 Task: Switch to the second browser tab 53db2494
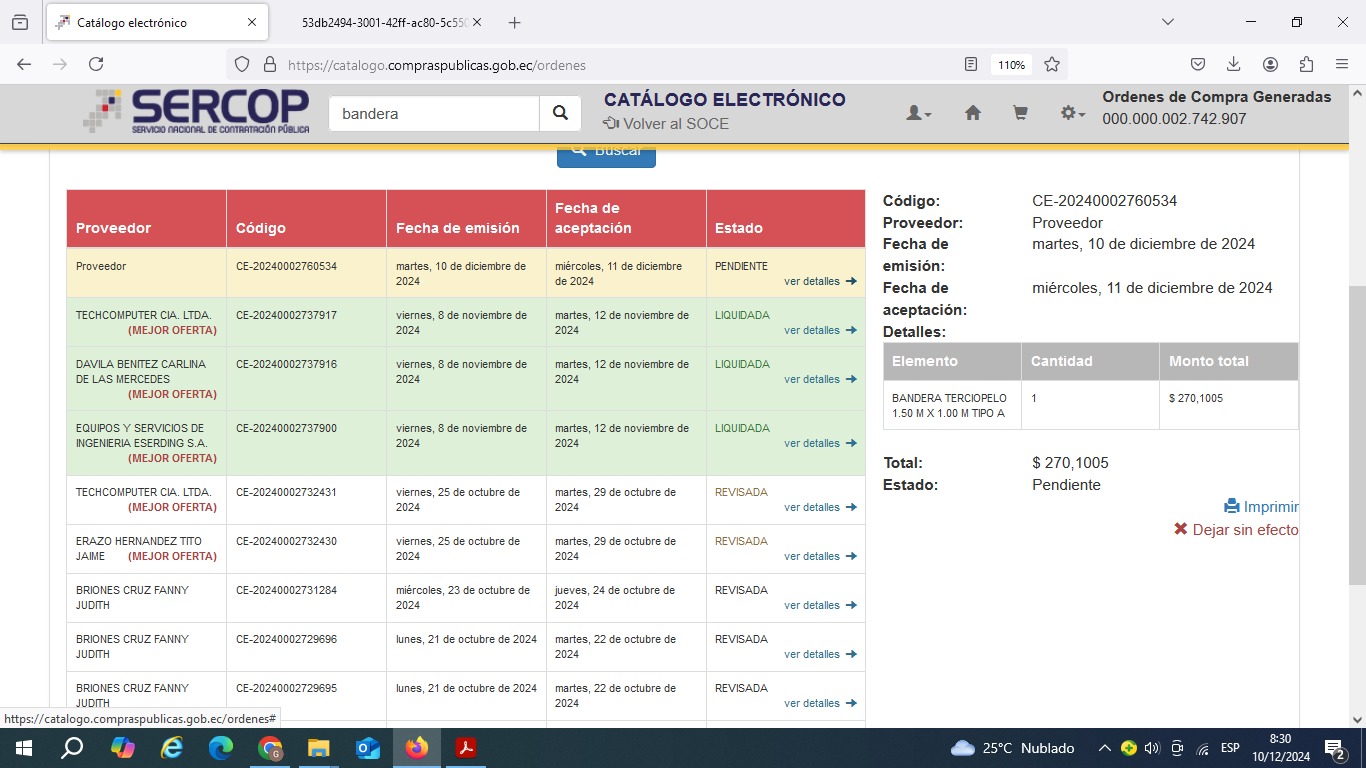click(385, 22)
